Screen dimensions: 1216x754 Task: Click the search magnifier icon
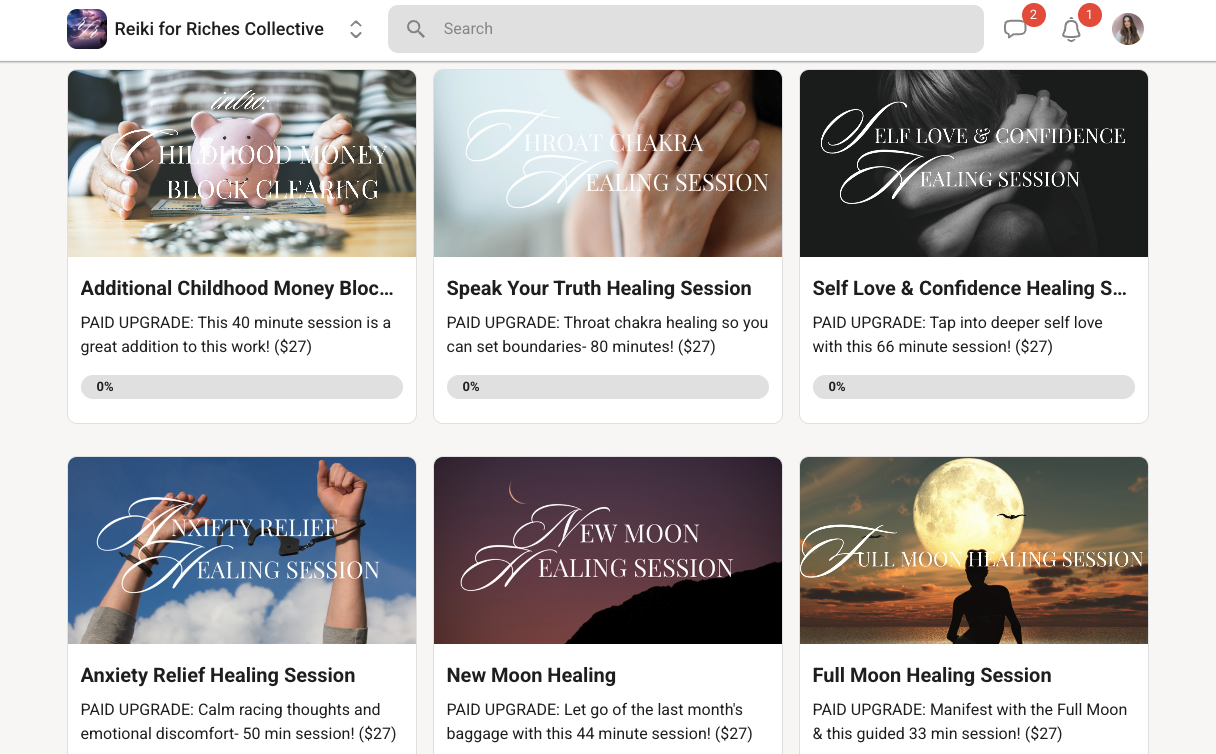click(416, 29)
